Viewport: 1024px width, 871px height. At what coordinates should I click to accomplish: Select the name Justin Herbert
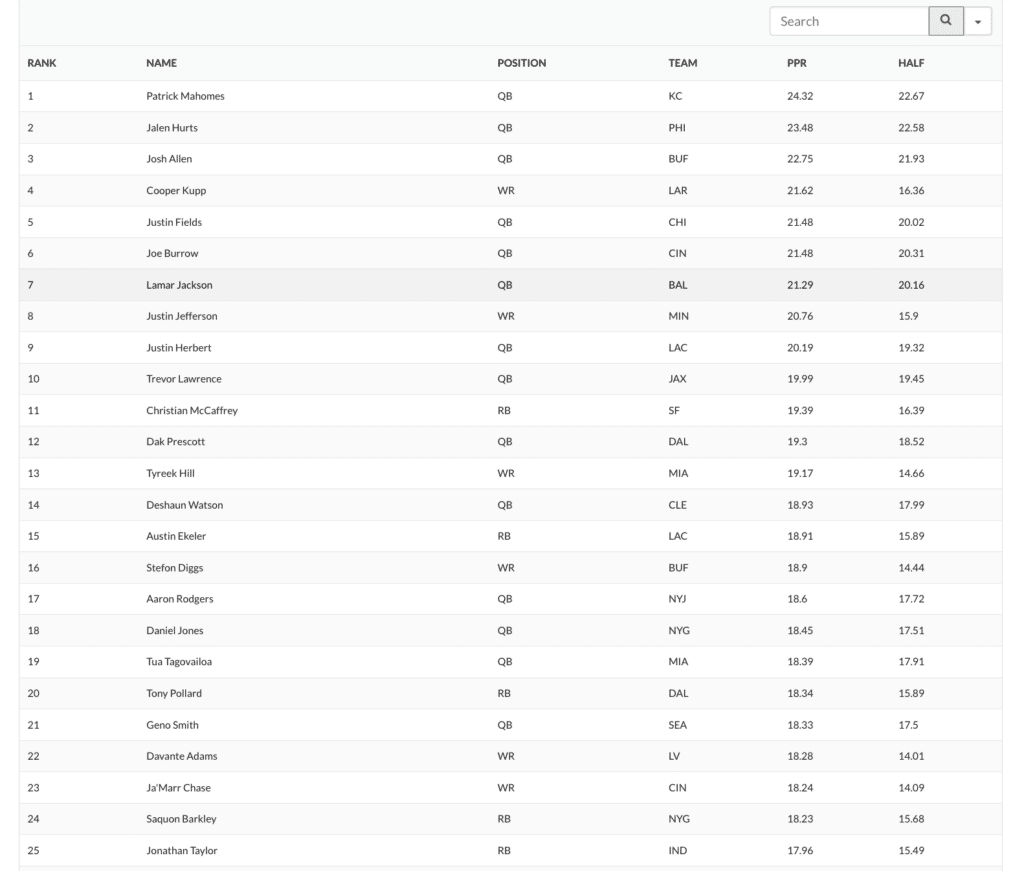[x=178, y=347]
